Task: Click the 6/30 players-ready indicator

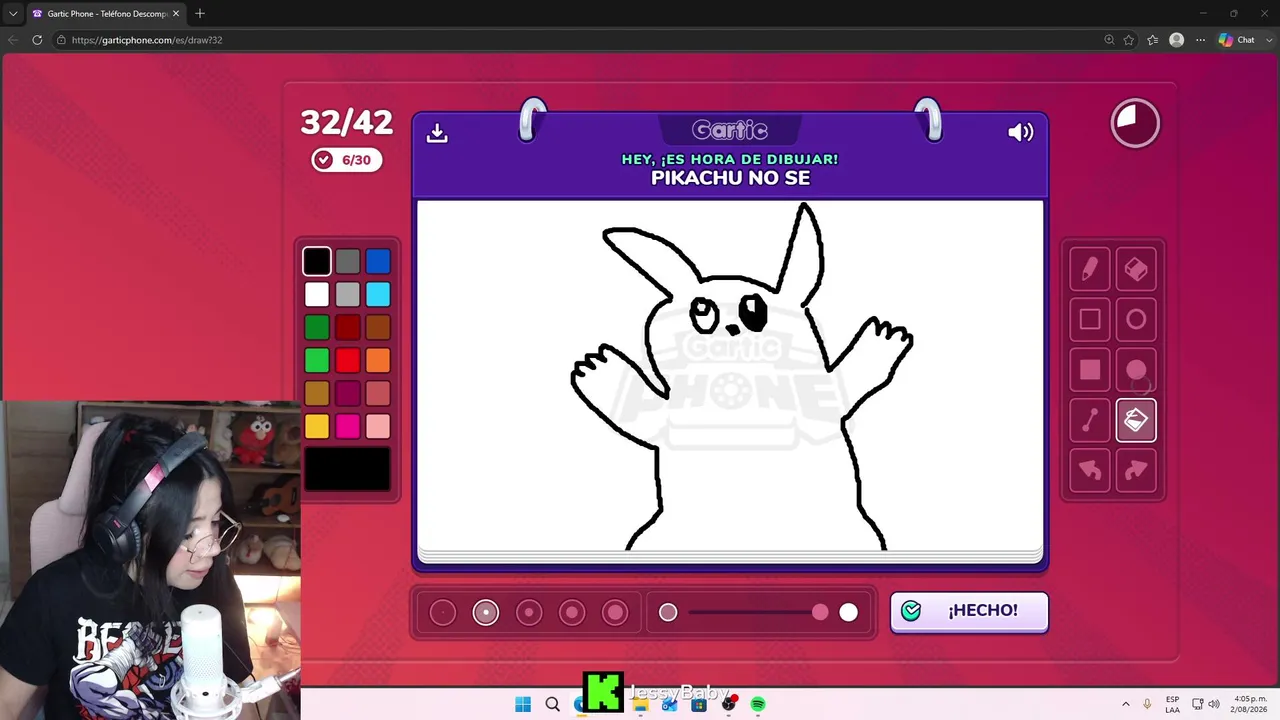Action: pyautogui.click(x=346, y=160)
